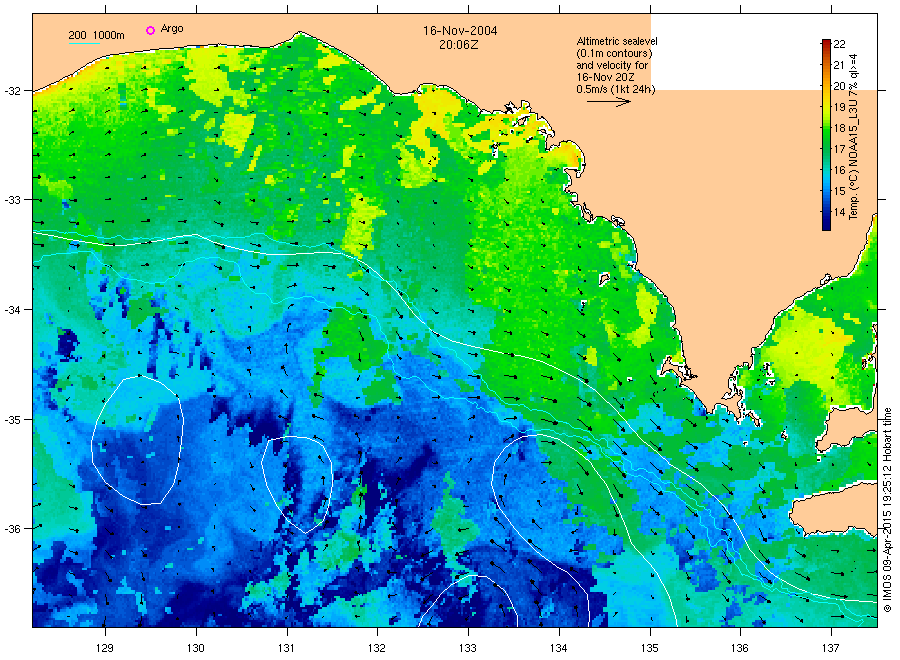Screen dimensions: 900x660
Task: Click the temperature color bar
Action: click(x=826, y=135)
